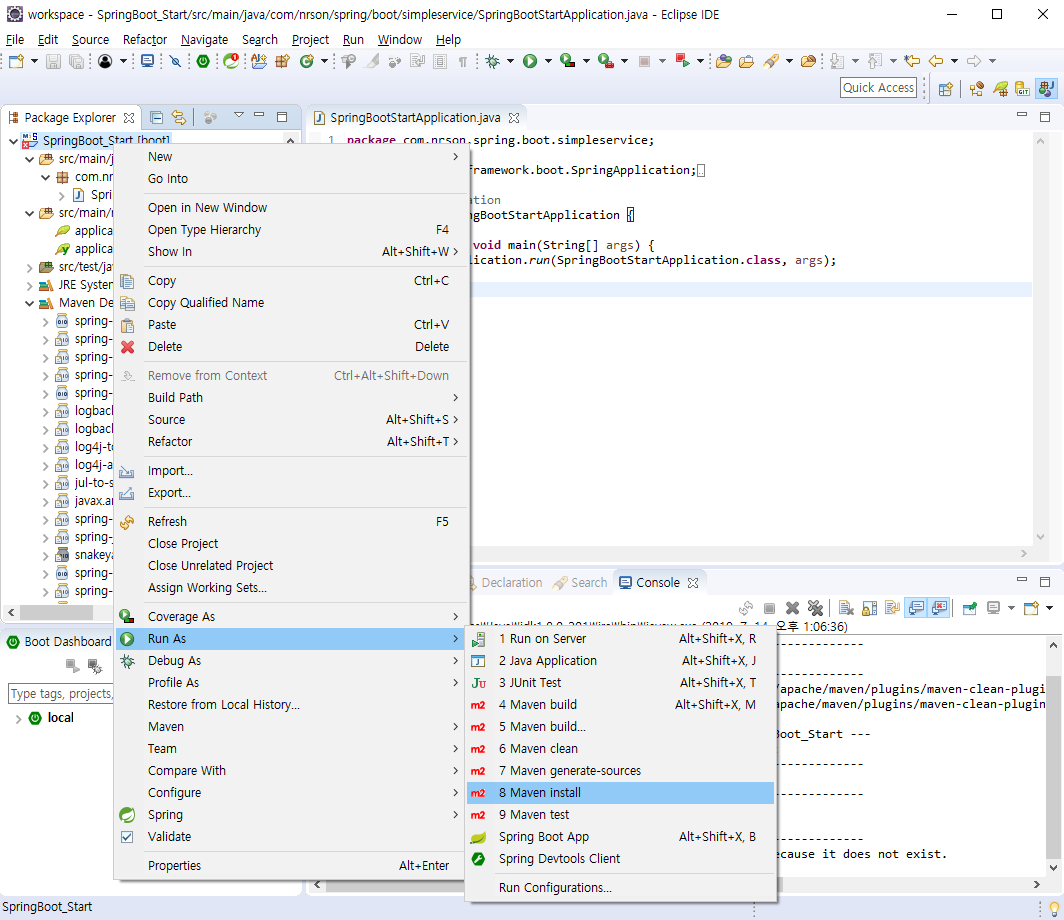Click the Pin Console icon
Viewport: 1064px width, 920px height.
coord(970,608)
